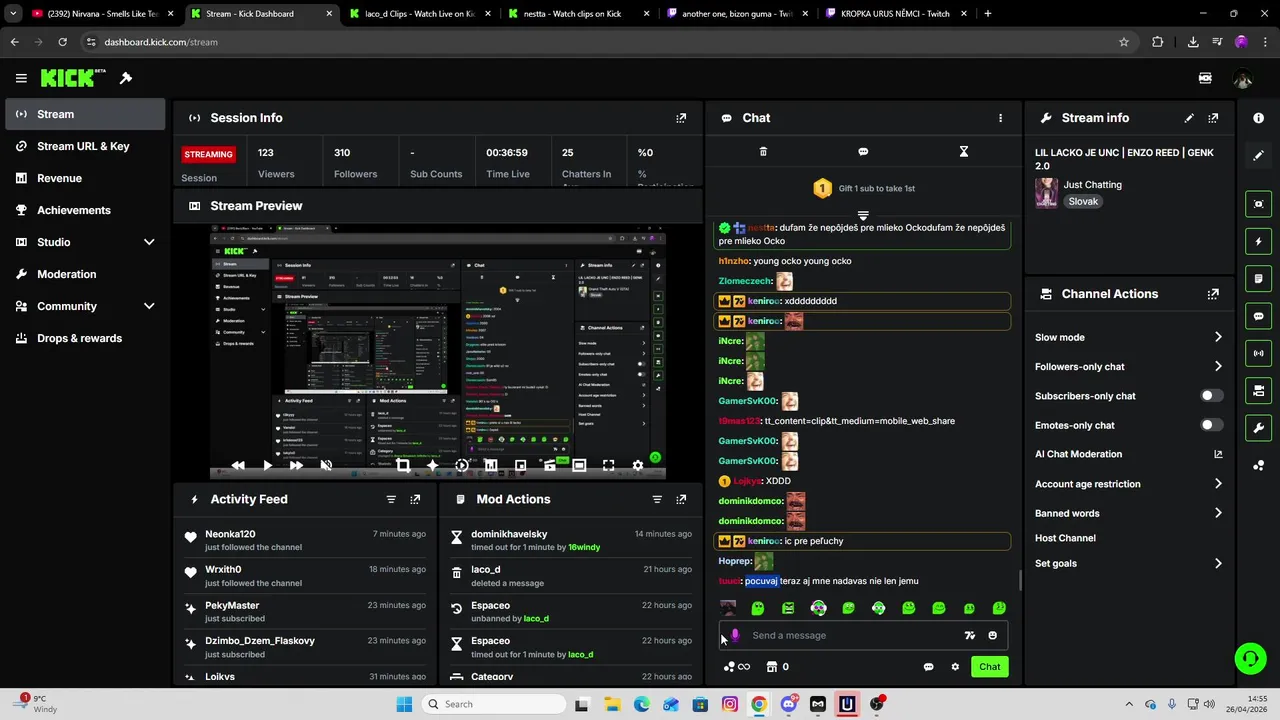The image size is (1280, 720).
Task: Open the emoji picker in message box
Action: (992, 635)
